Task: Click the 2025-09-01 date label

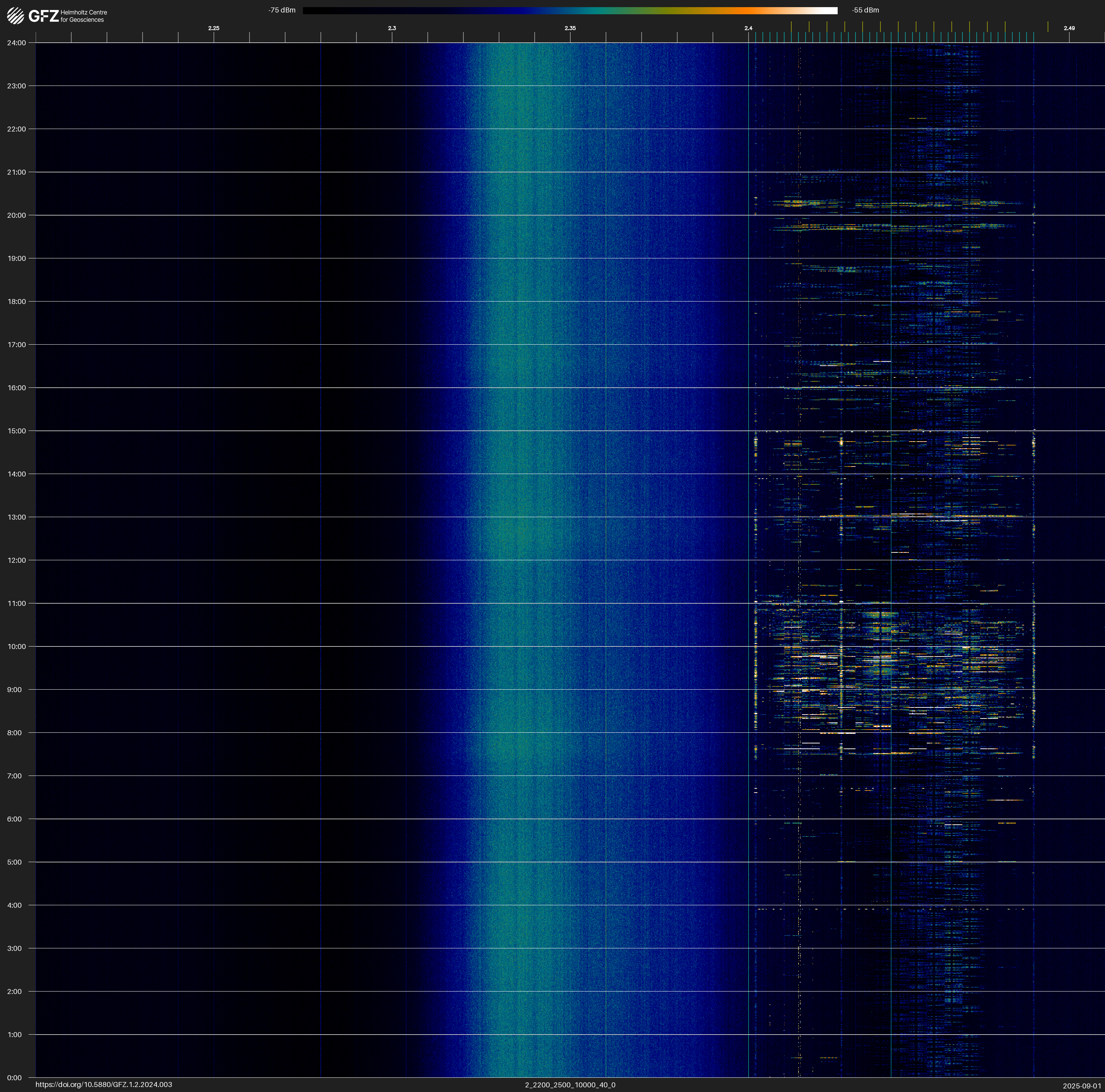Action: [1081, 1086]
